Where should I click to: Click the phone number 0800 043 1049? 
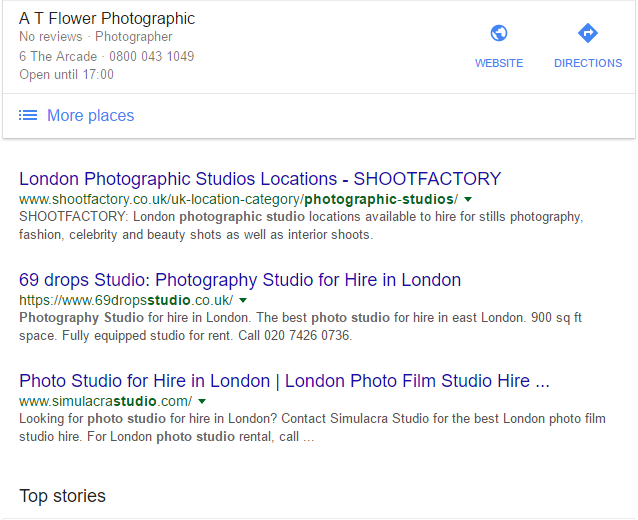coord(151,56)
